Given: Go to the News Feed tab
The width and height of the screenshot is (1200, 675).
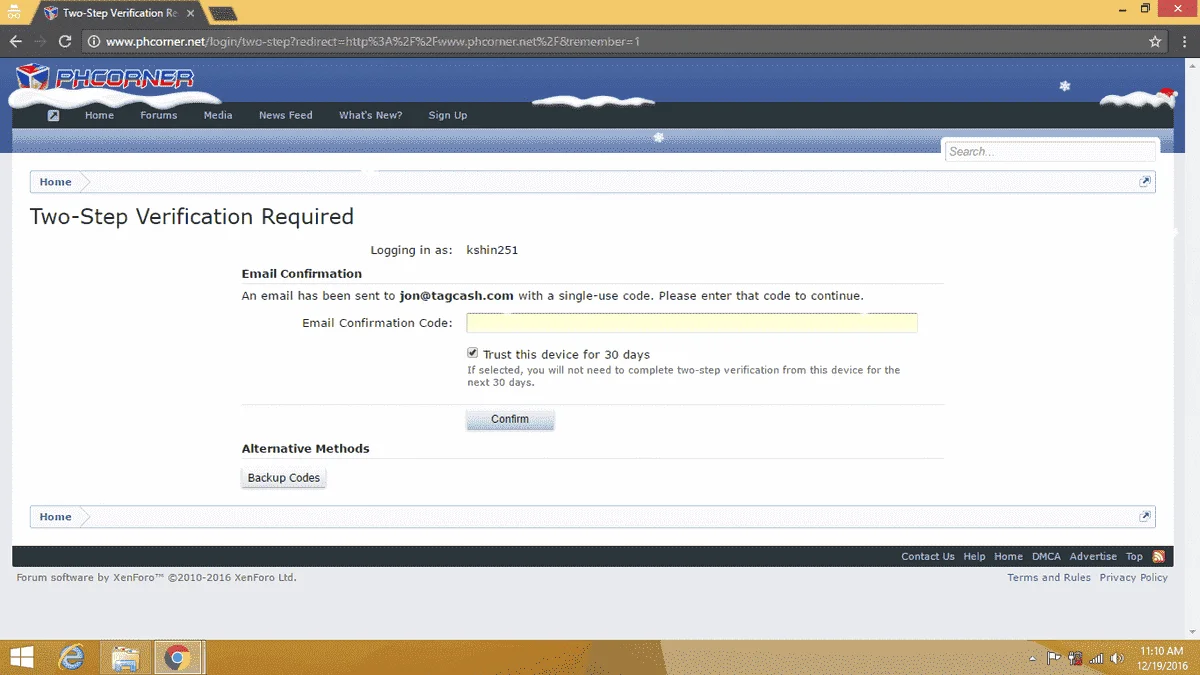Looking at the screenshot, I should click(x=286, y=115).
